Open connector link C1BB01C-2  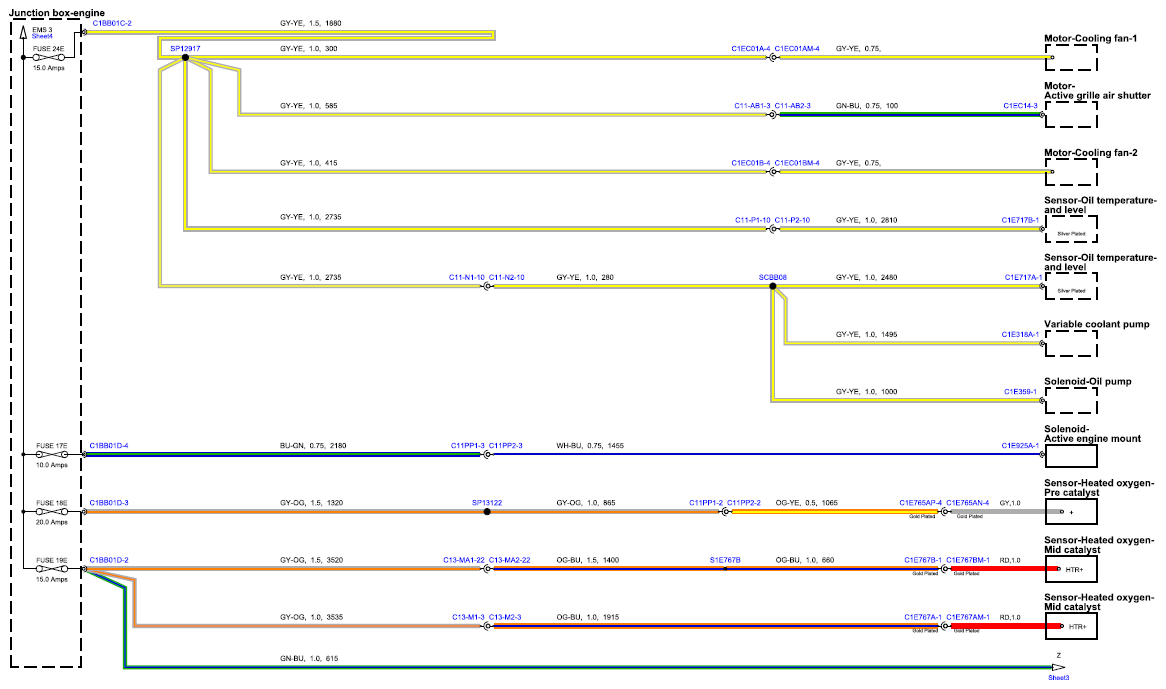click(x=112, y=23)
